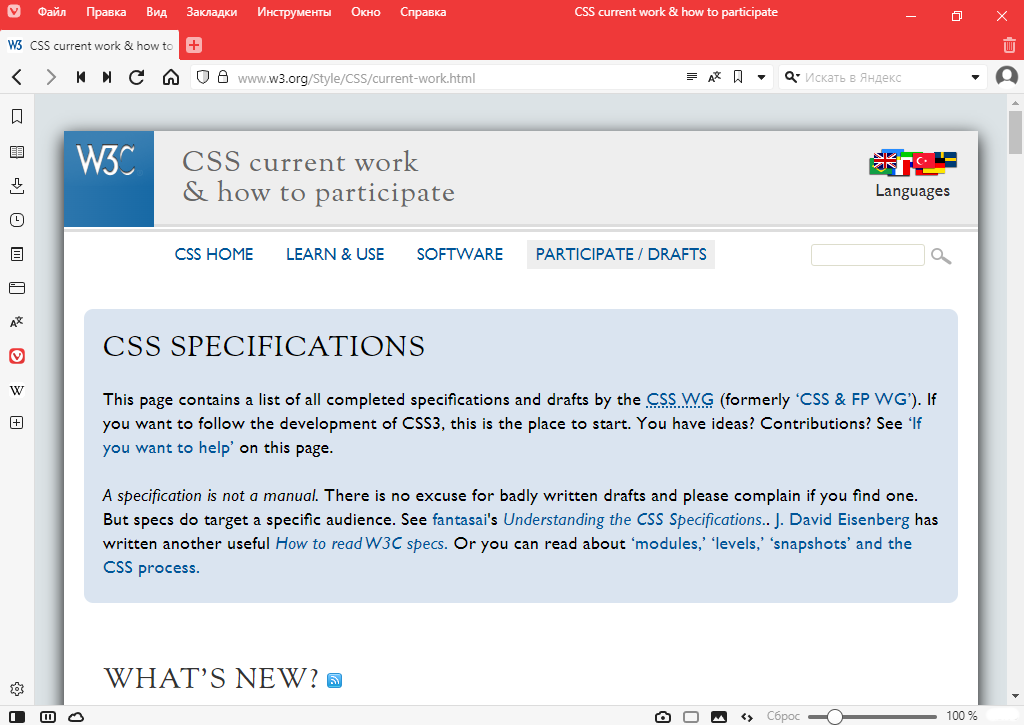This screenshot has width=1024, height=725.
Task: Open the Notes panel in sidebar
Action: coord(17,254)
